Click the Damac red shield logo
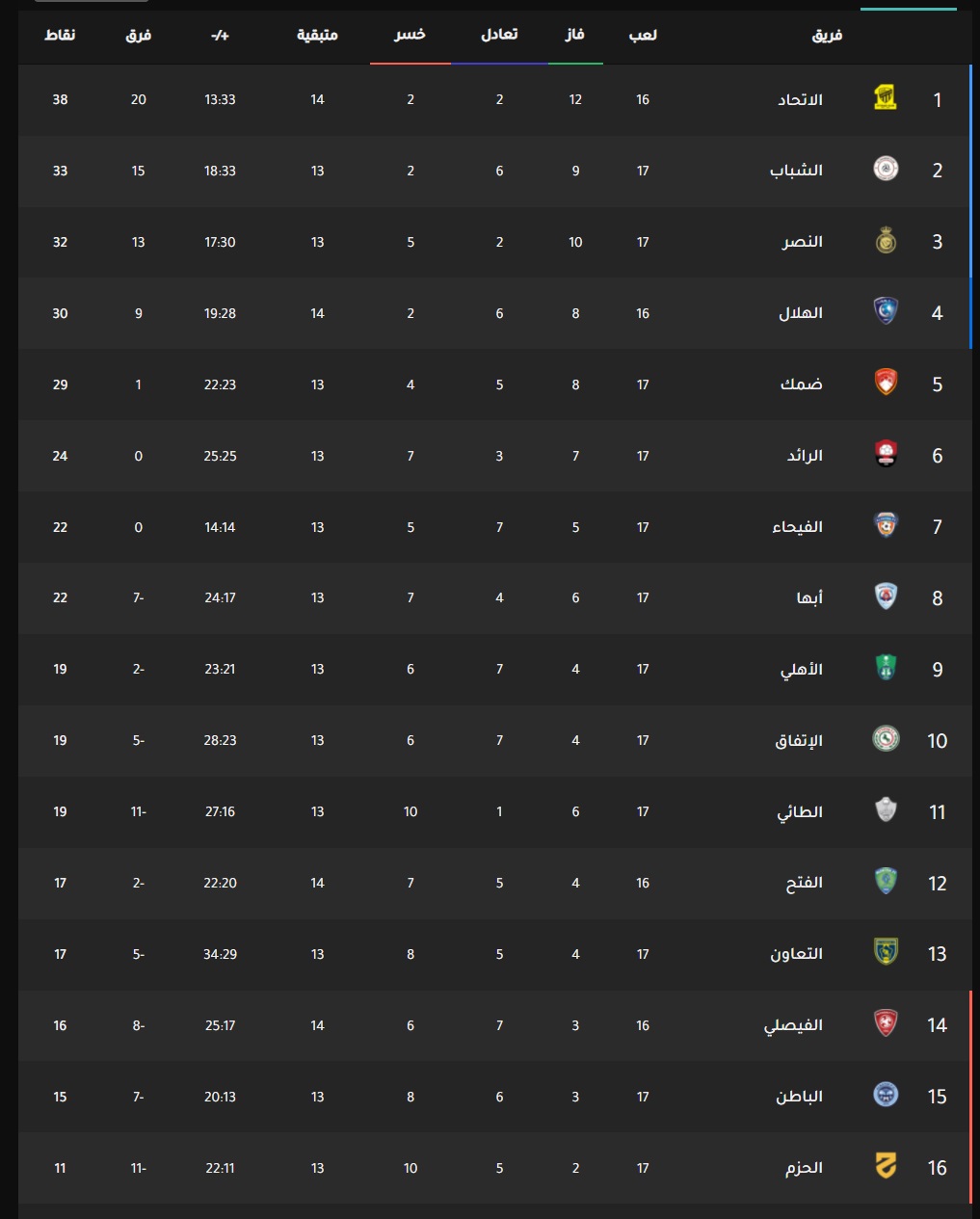This screenshot has width=980, height=1219. click(886, 384)
